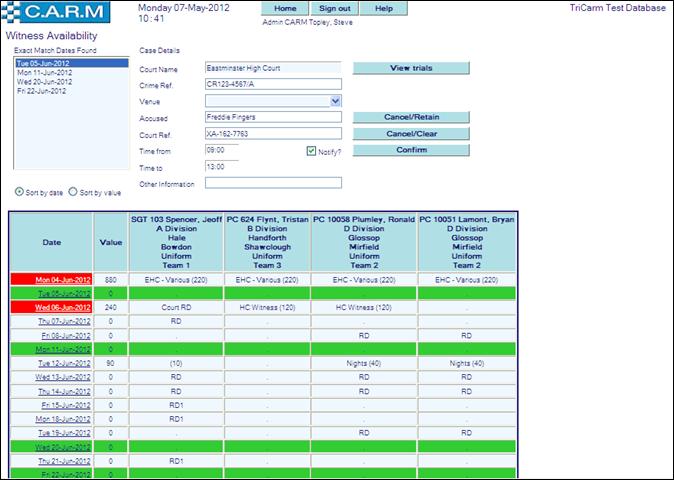Open the Mon 04-Jun-2012 date link
This screenshot has width=674, height=480.
[x=64, y=280]
